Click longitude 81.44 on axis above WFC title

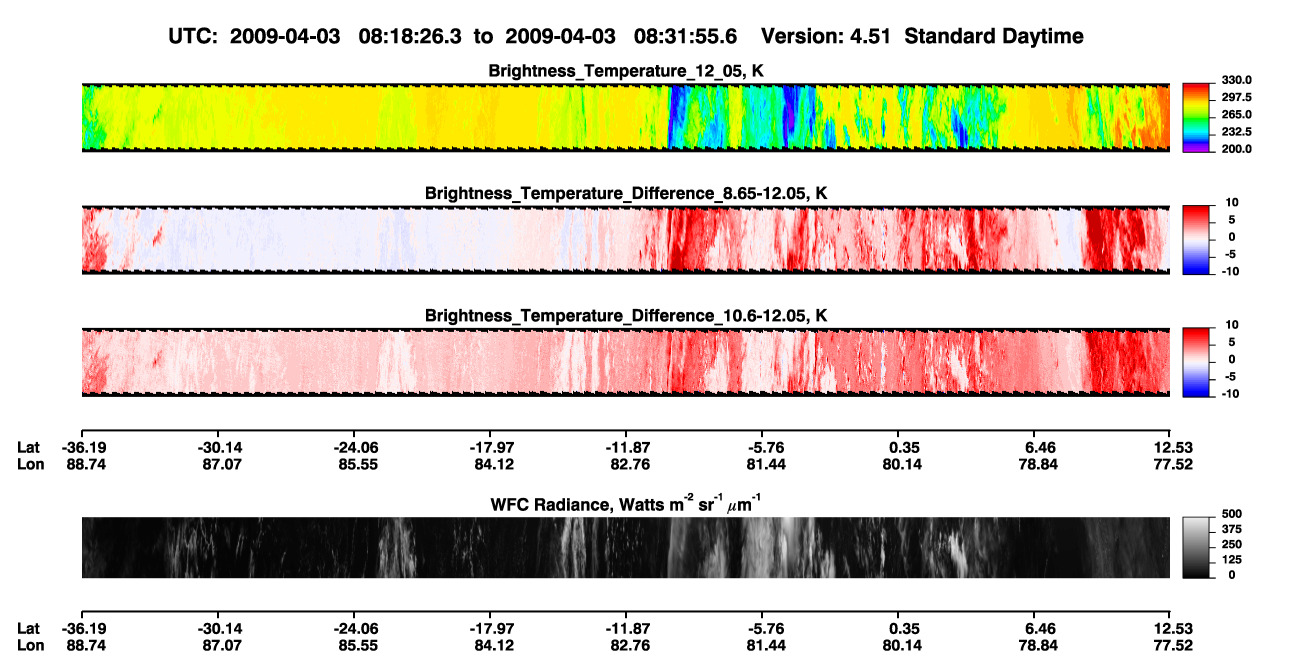click(764, 464)
